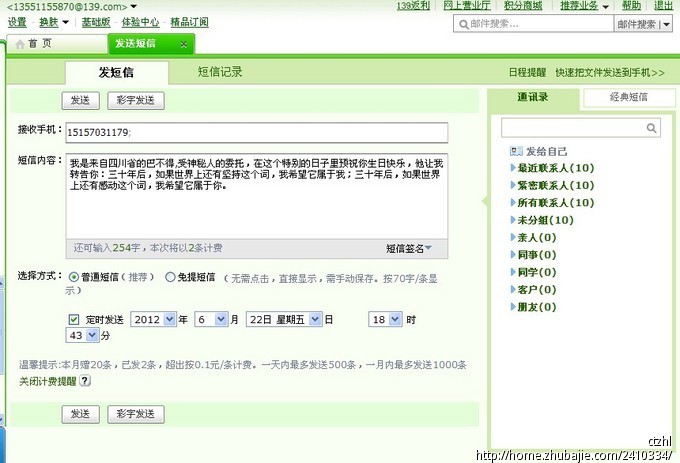This screenshot has width=680, height=463.
Task: Open account email address dropdown arrow
Action: 134,7
